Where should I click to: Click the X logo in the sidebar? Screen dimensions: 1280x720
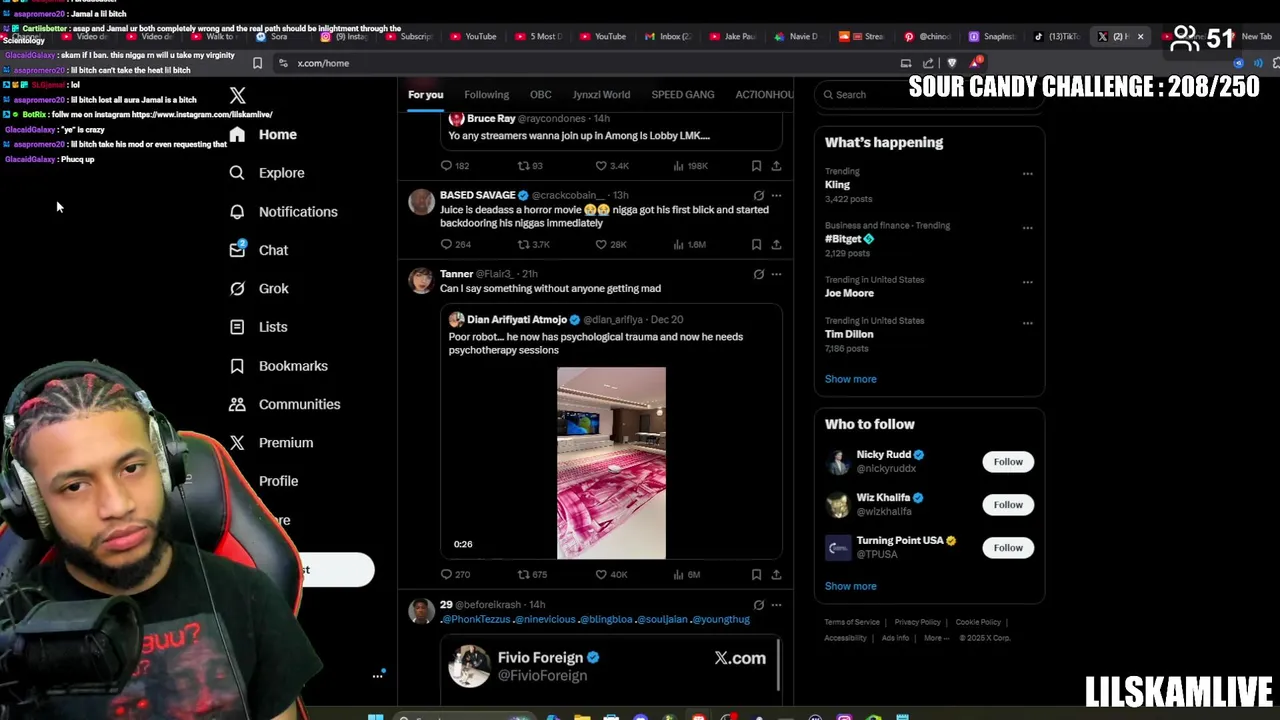pyautogui.click(x=237, y=96)
